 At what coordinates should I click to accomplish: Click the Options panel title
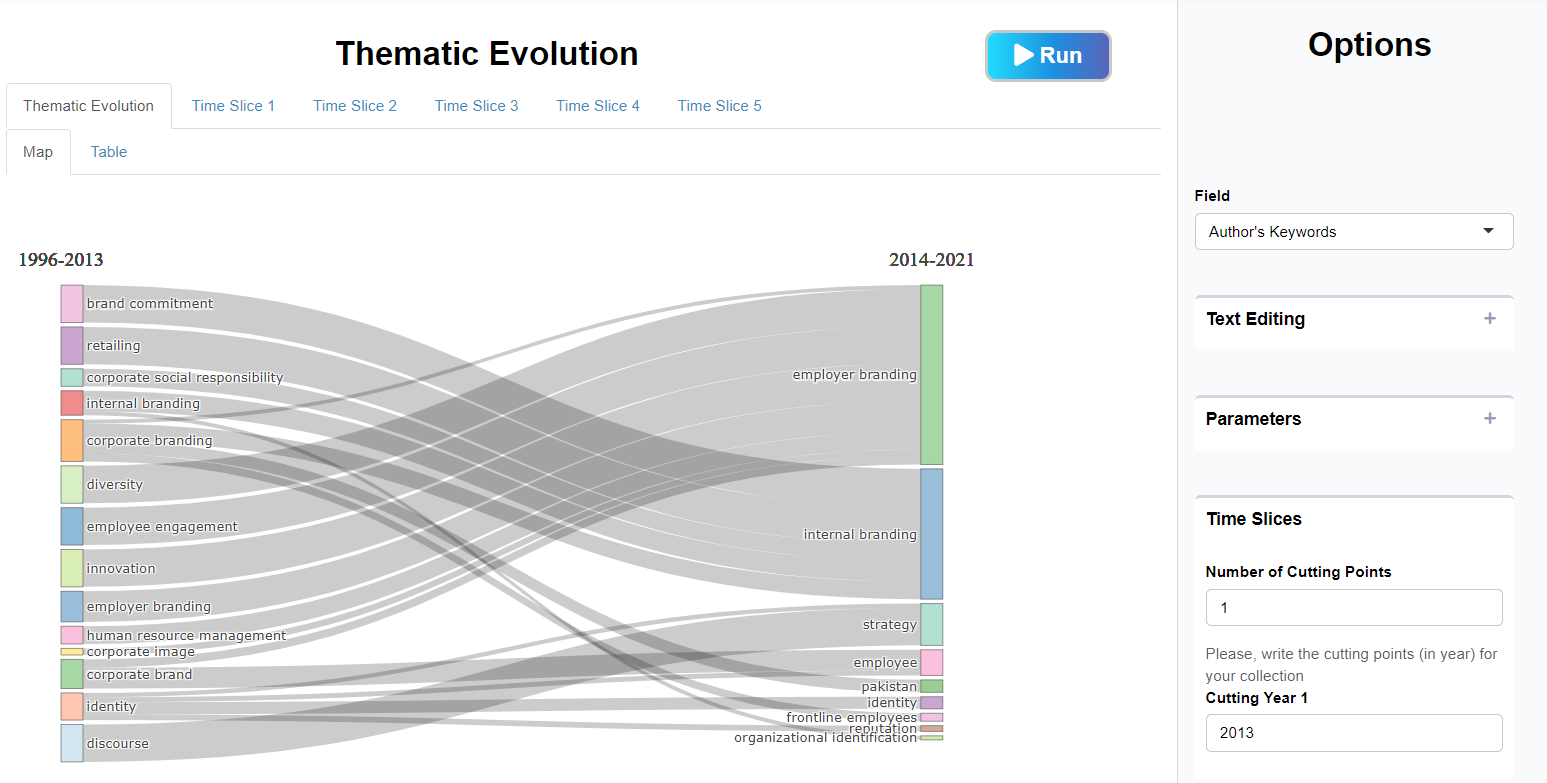(x=1369, y=45)
